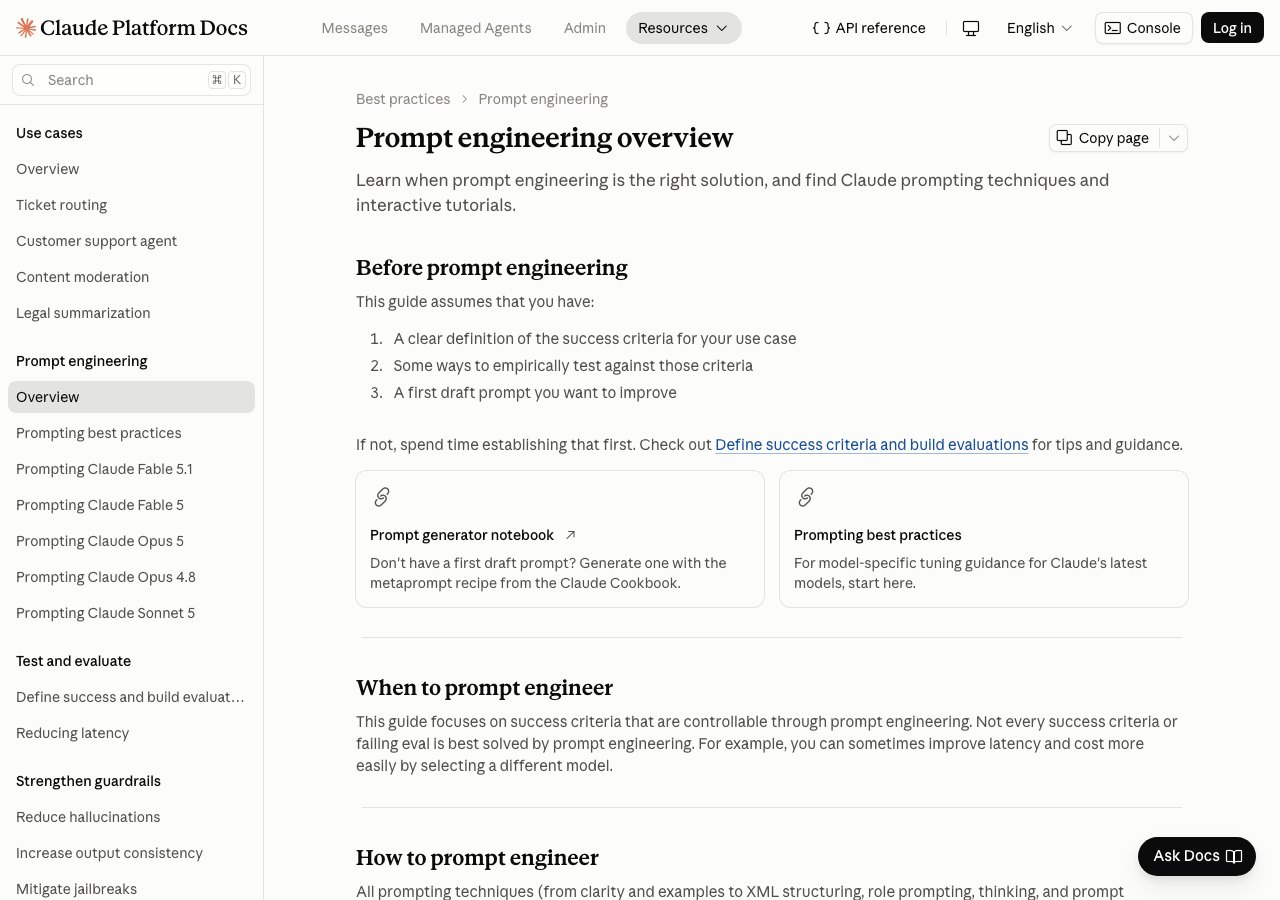Click the Use cases sidebar section label

click(x=49, y=133)
